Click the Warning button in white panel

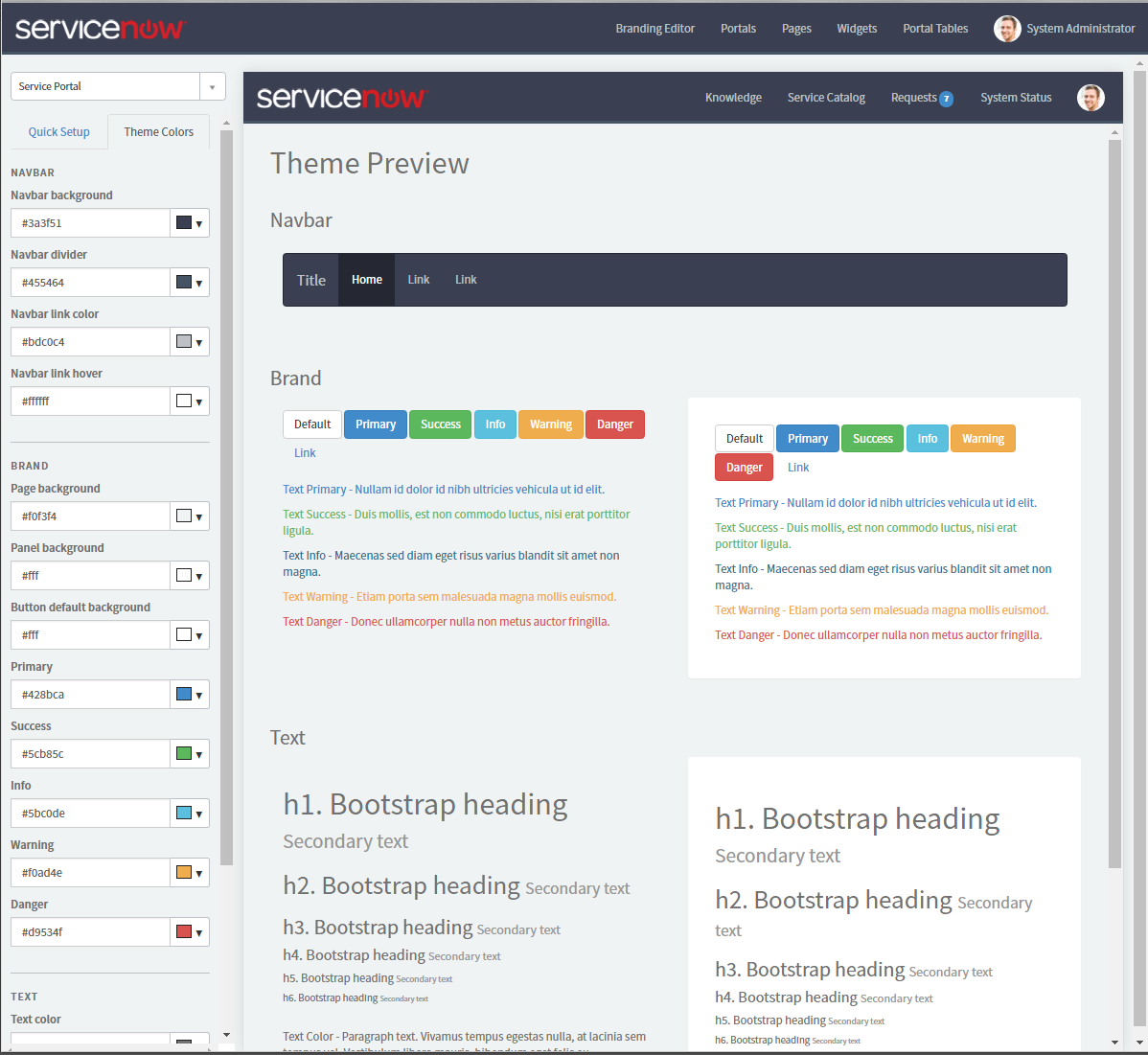[x=982, y=439]
